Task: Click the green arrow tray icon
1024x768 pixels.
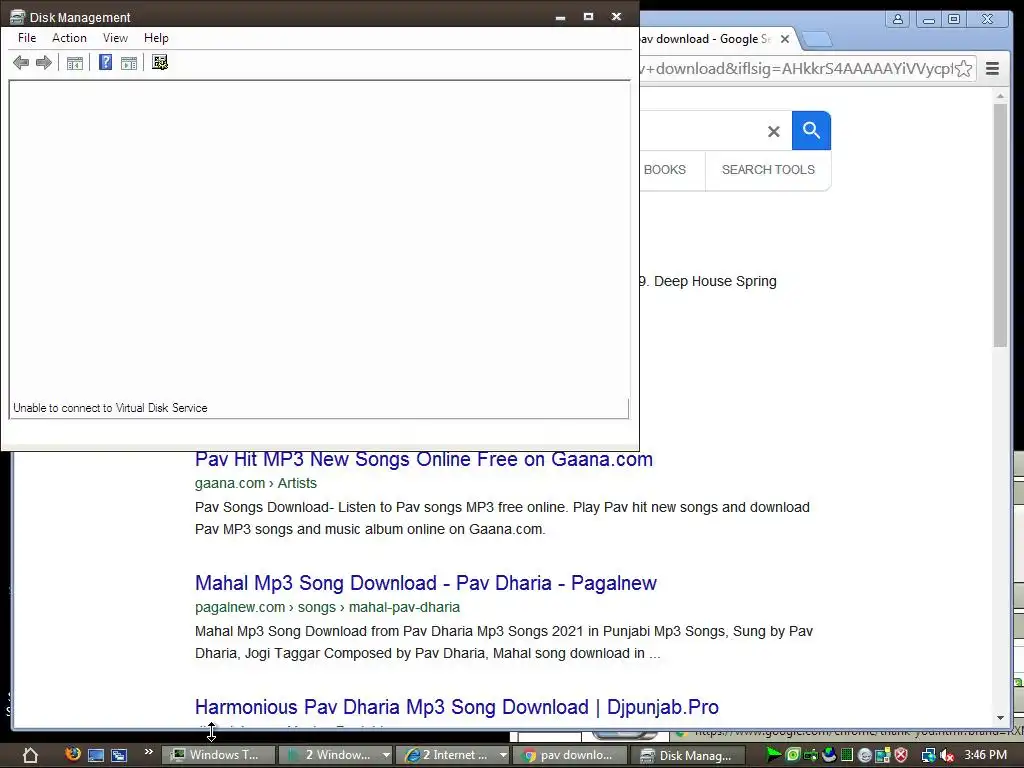Action: (x=773, y=755)
